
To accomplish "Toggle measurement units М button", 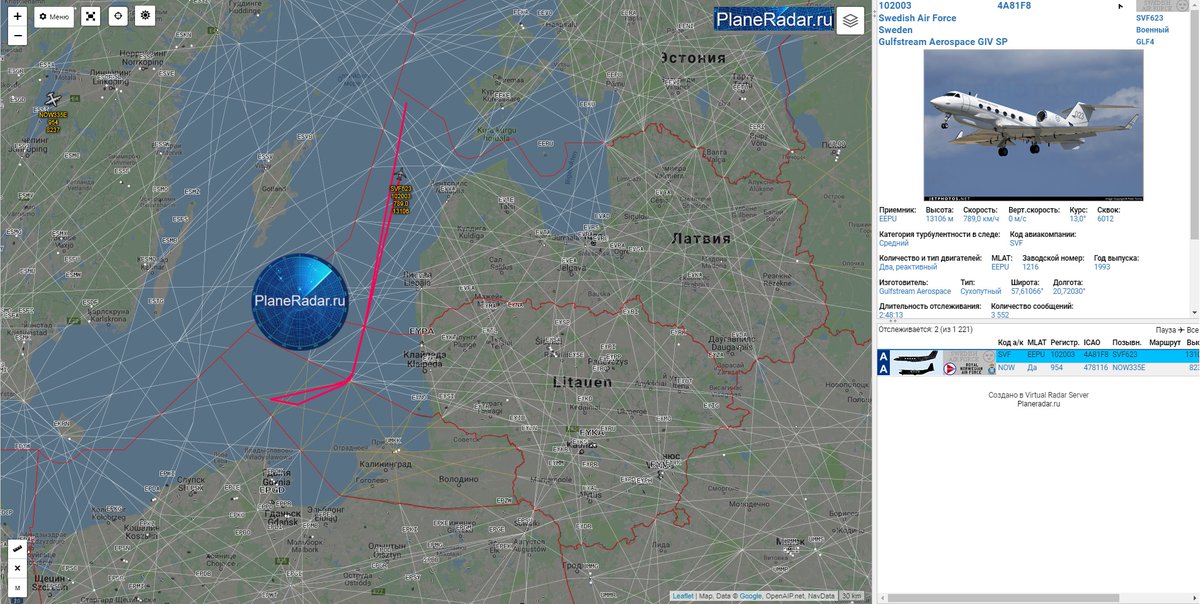I will (17, 587).
